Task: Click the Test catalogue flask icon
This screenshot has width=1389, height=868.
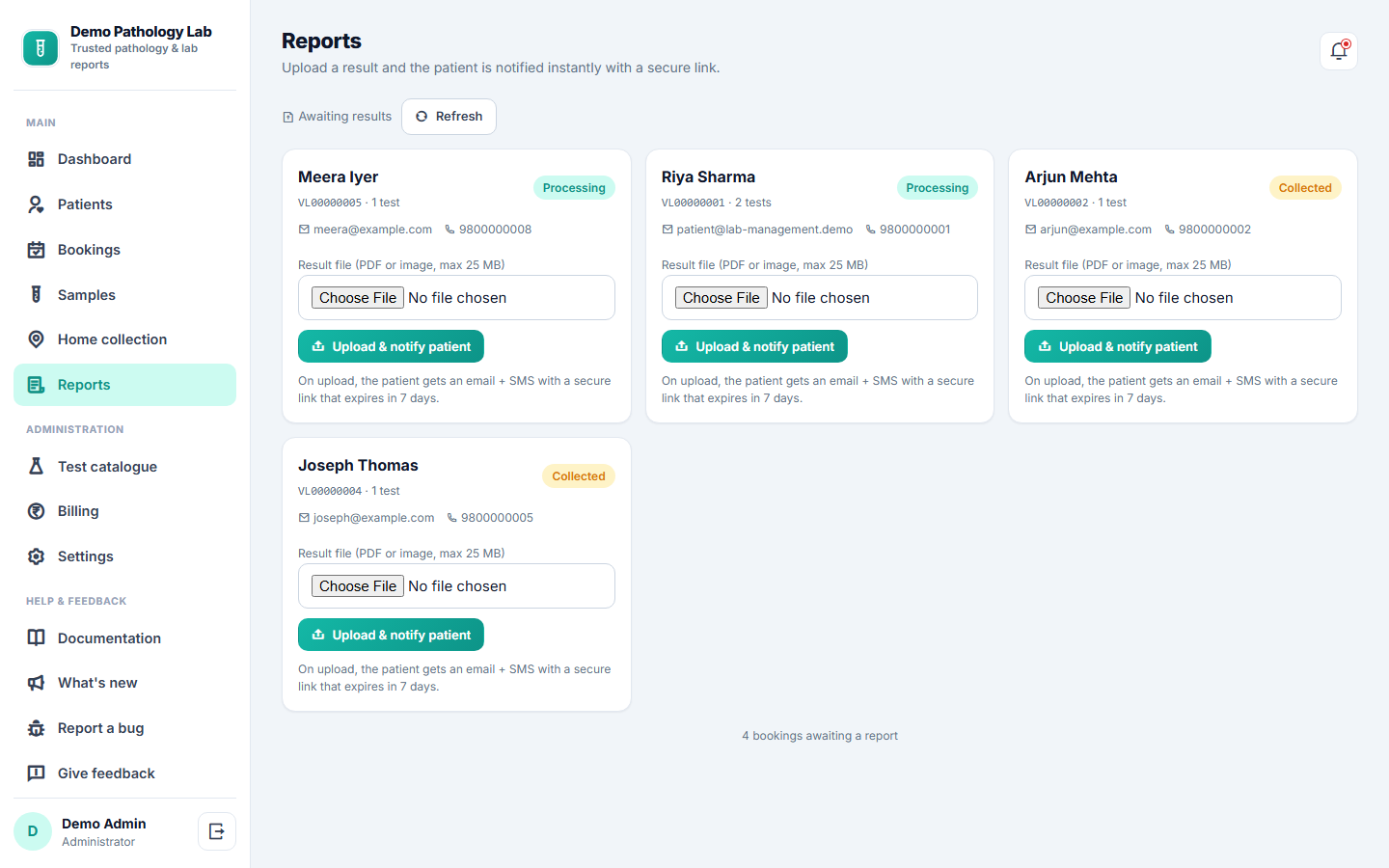Action: click(x=36, y=466)
